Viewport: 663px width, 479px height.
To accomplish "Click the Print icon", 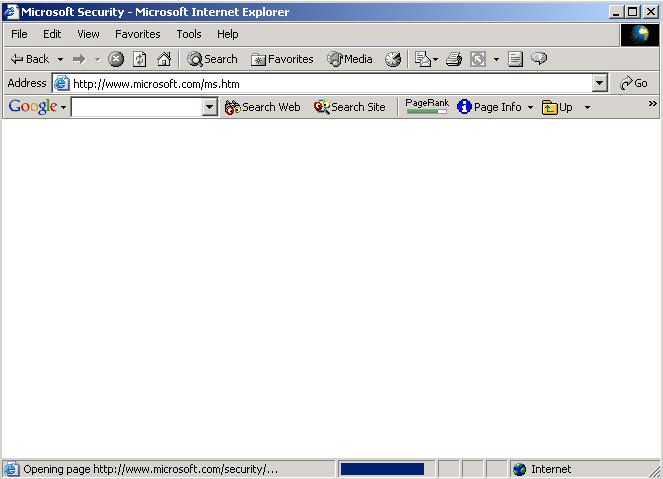I will click(453, 59).
